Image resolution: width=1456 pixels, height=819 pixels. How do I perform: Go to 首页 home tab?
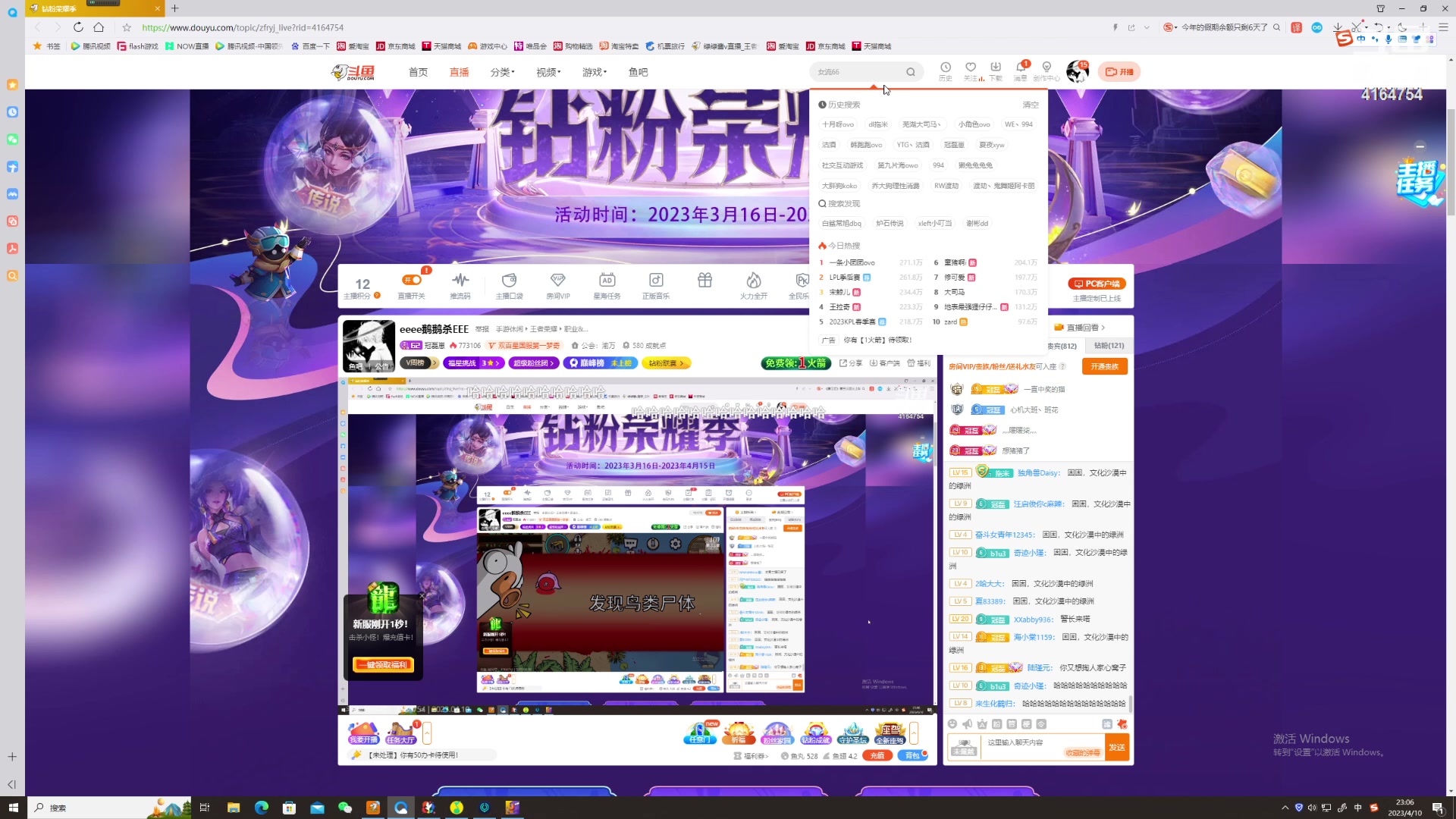click(x=418, y=72)
